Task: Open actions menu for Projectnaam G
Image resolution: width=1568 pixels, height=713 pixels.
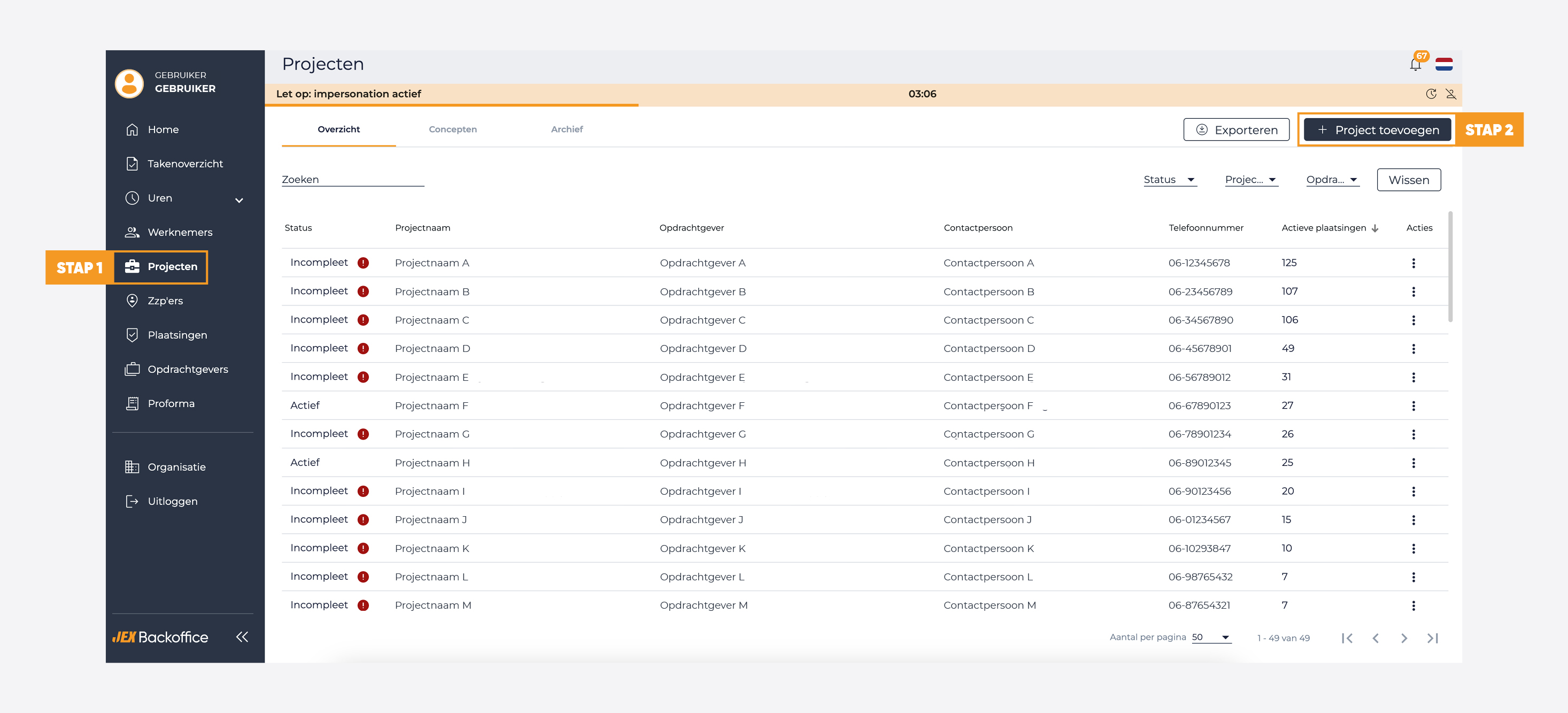Action: click(x=1413, y=434)
